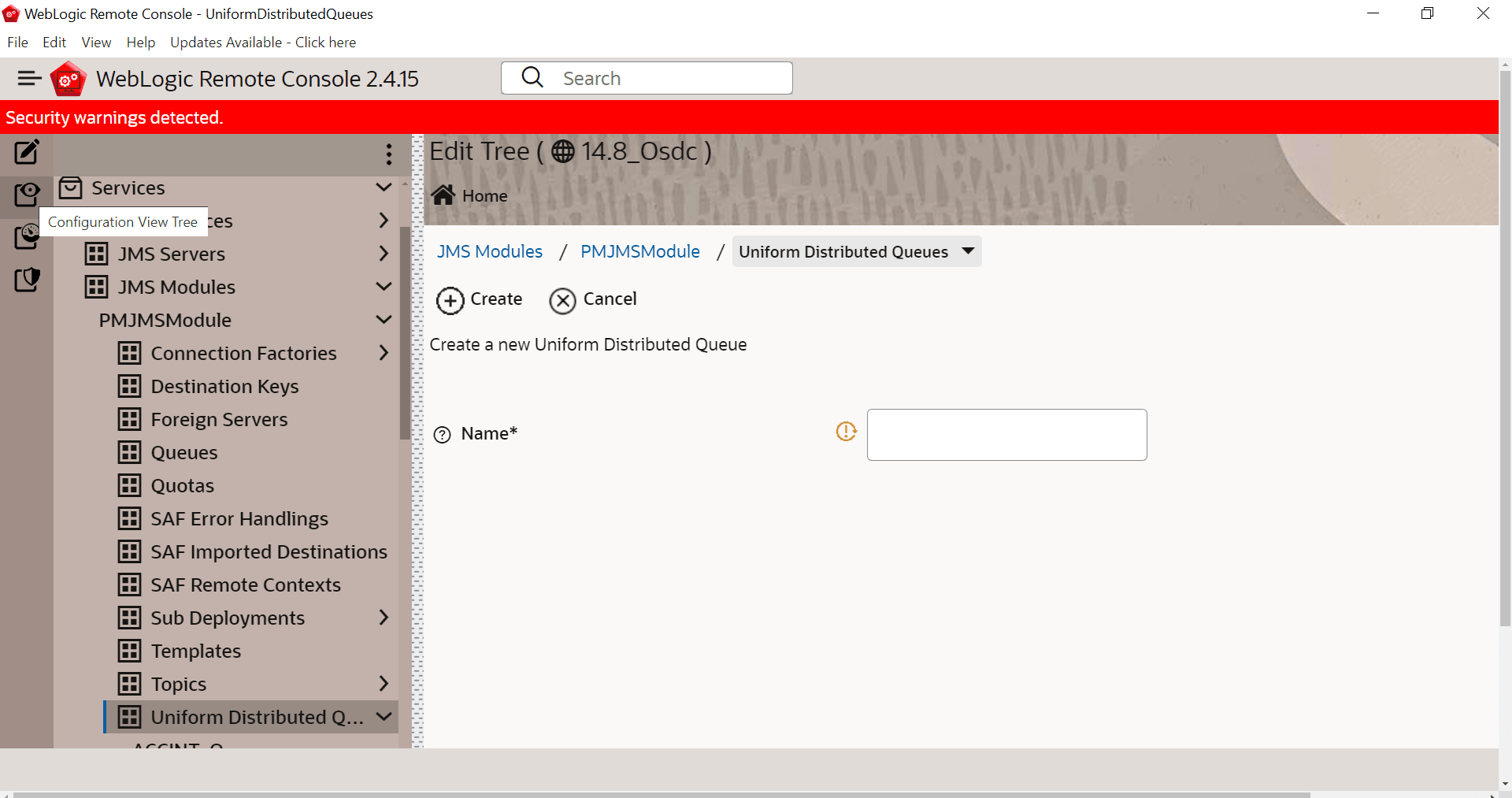Click into the Name text field

coord(1006,435)
